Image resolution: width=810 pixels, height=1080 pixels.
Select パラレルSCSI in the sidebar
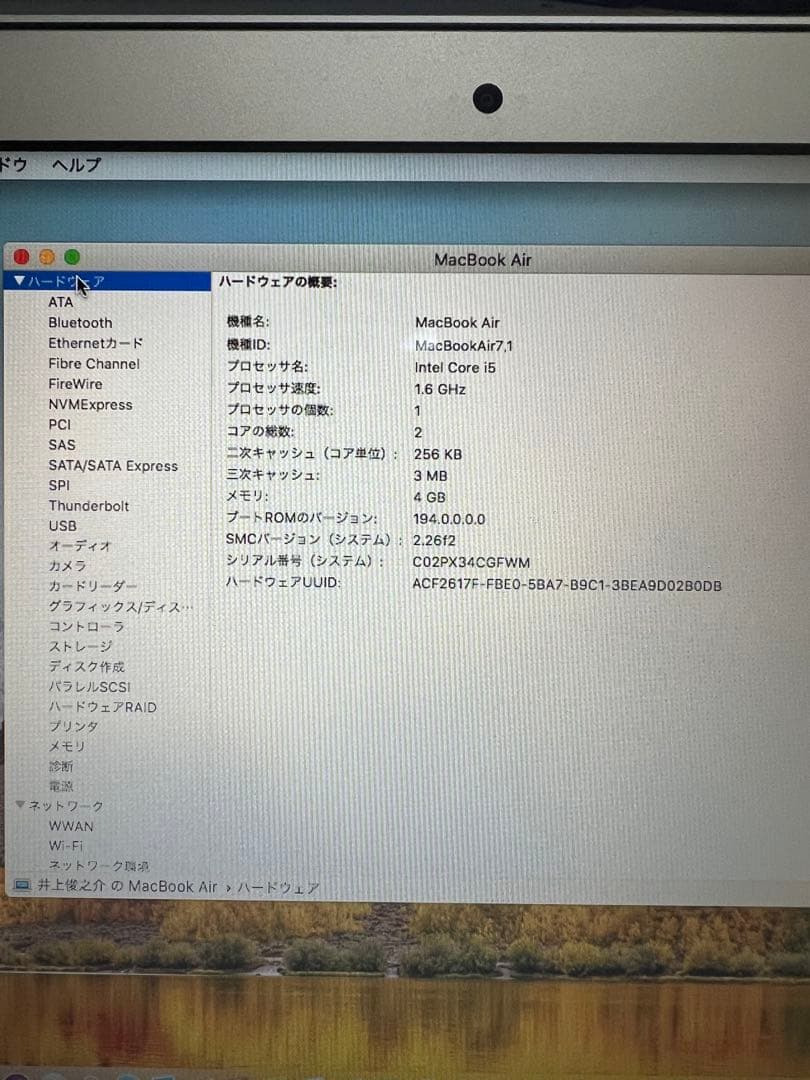tap(89, 687)
